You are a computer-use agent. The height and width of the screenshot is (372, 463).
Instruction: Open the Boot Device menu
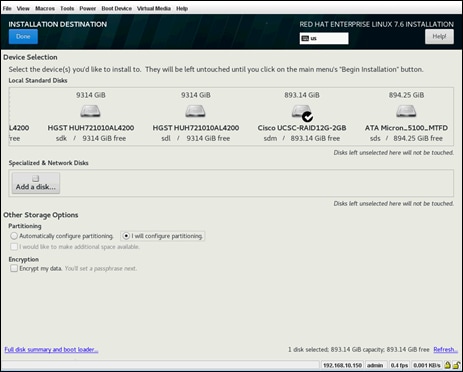click(117, 8)
